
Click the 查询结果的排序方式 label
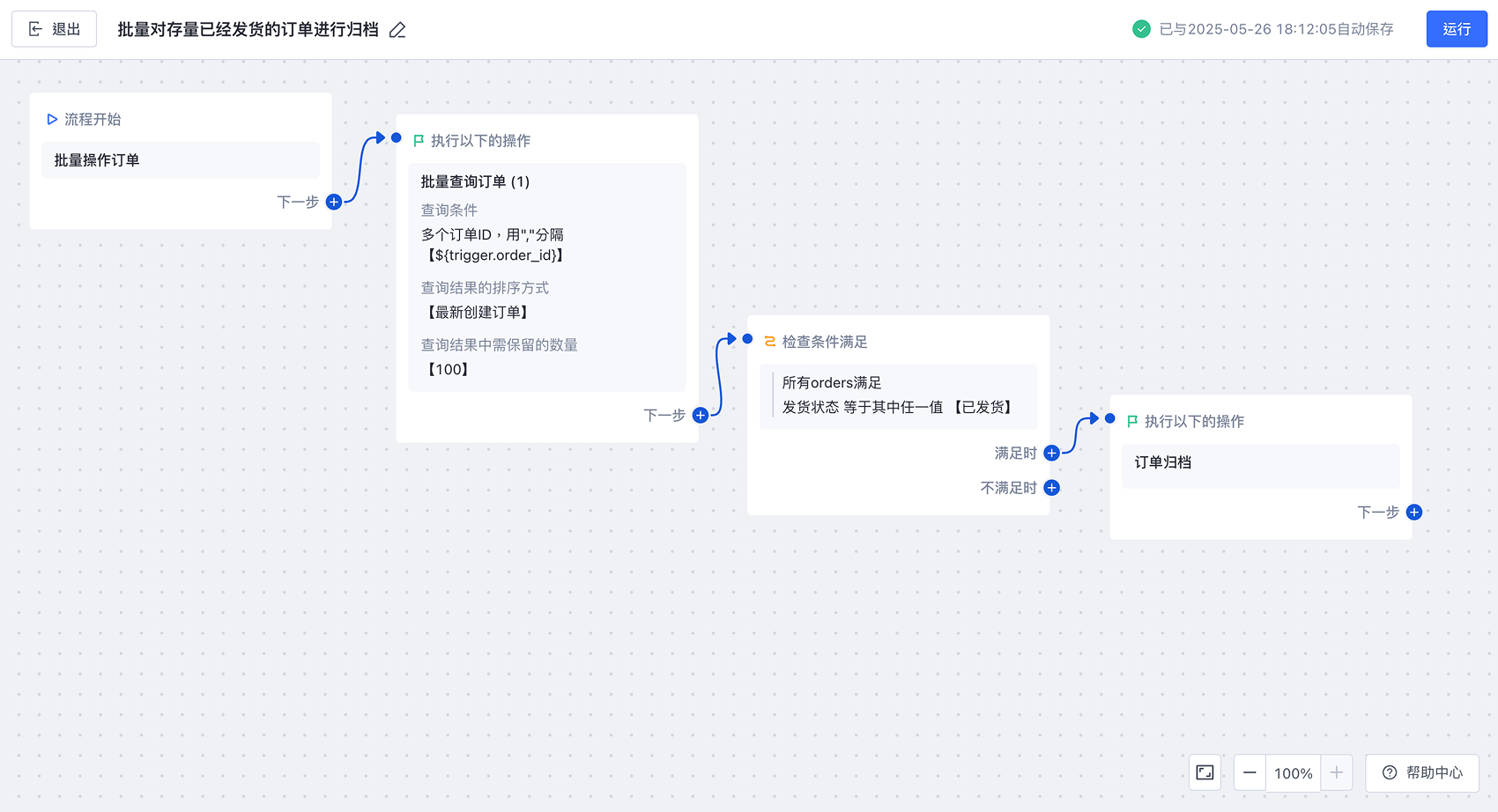pyautogui.click(x=485, y=288)
